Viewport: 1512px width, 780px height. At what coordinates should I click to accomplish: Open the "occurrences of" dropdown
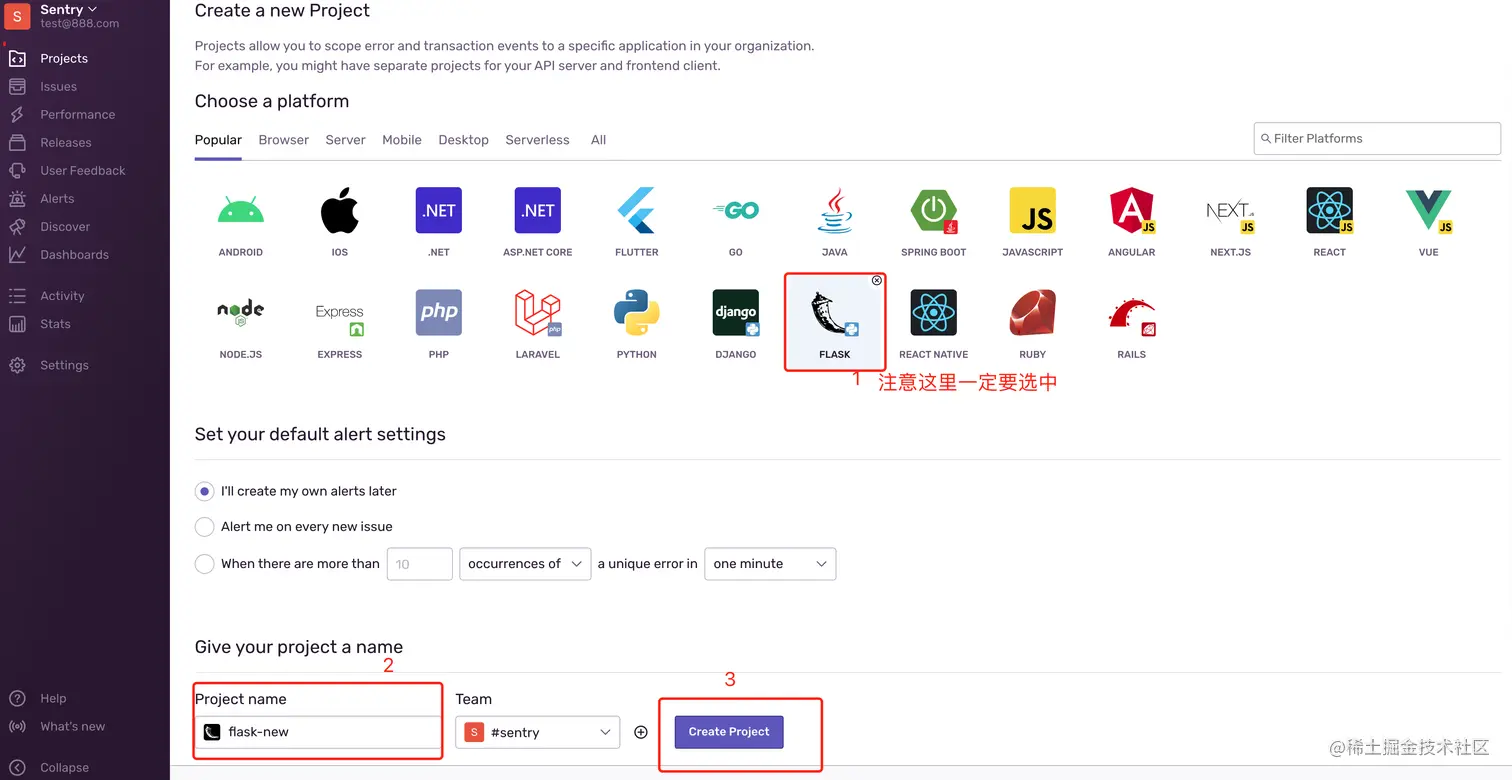[x=524, y=564]
